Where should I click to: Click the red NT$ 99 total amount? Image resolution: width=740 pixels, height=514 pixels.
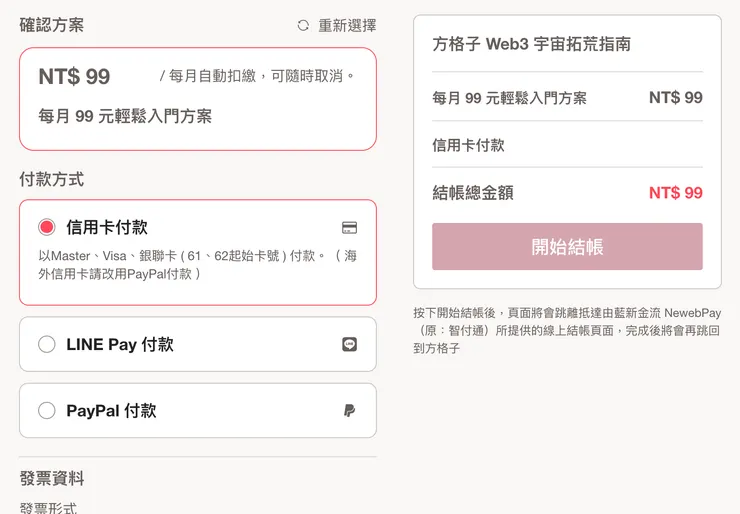(675, 193)
